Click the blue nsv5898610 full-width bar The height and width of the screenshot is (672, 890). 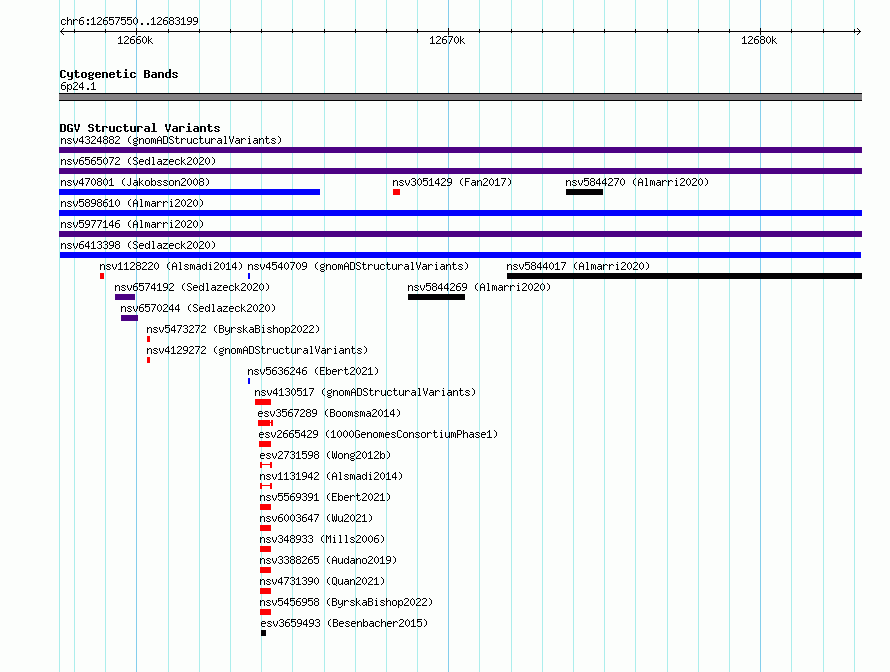460,213
